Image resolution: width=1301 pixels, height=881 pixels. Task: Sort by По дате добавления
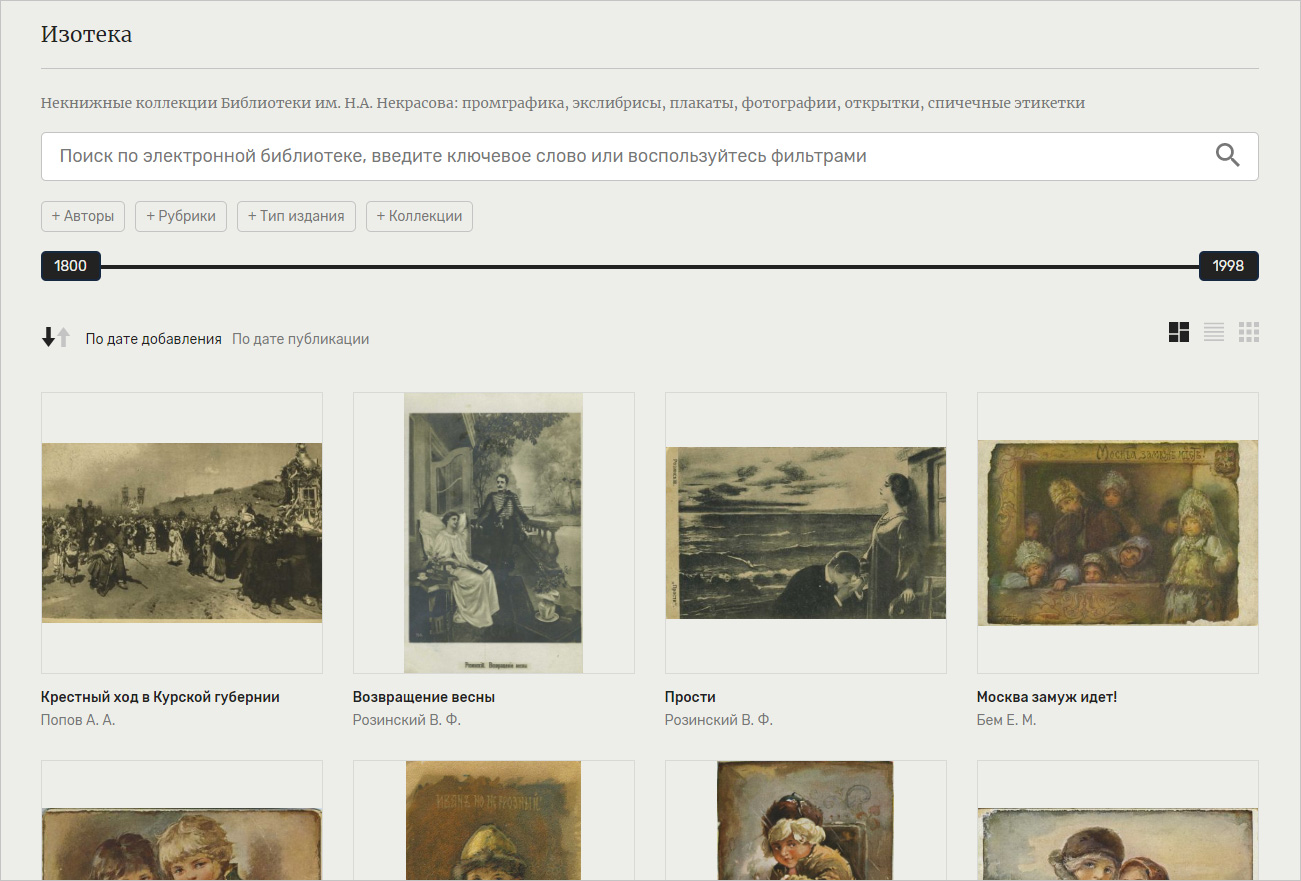153,339
